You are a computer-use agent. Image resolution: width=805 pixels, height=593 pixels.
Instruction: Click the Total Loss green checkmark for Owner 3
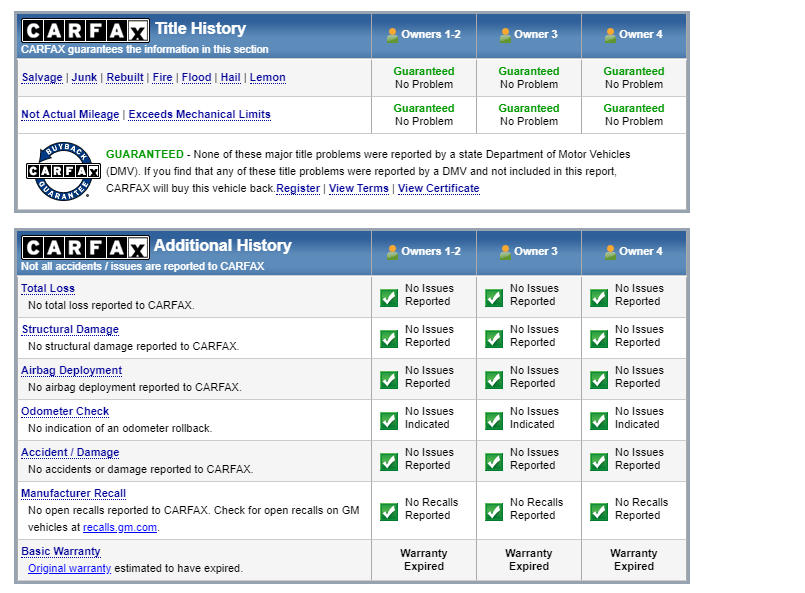(494, 298)
